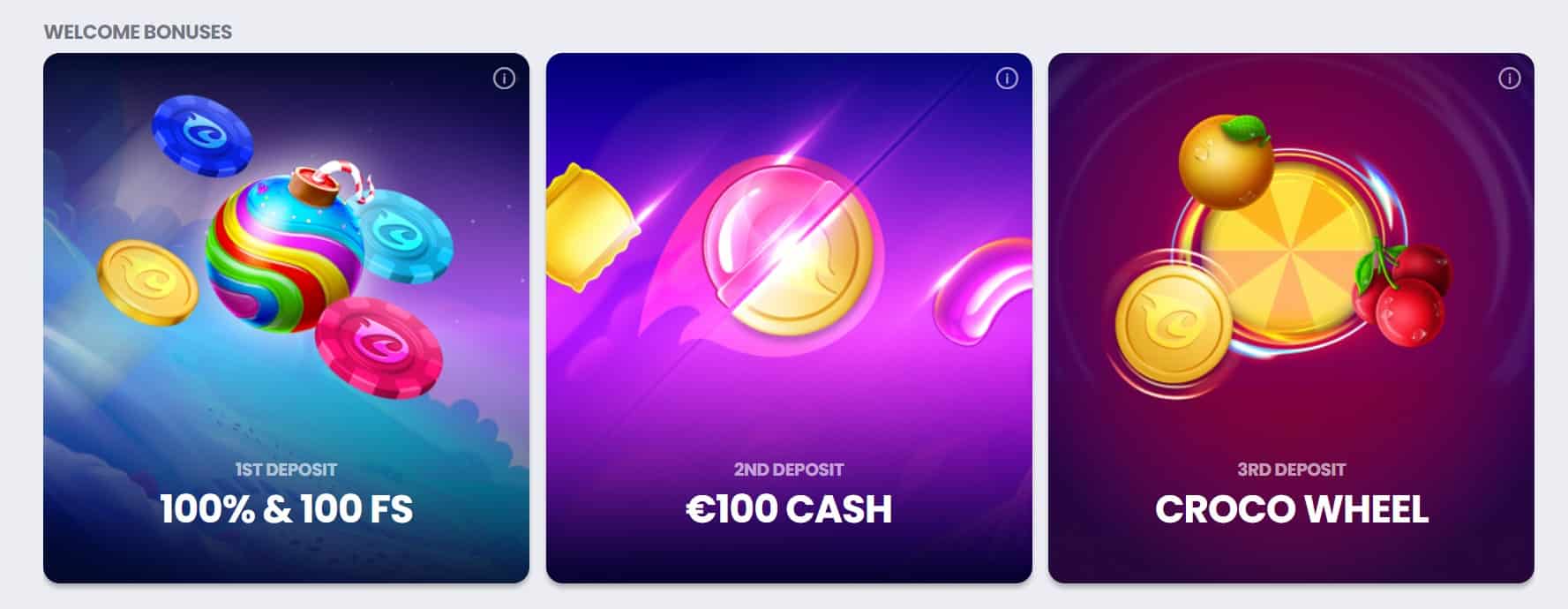Viewport: 1568px width, 609px height.
Task: Click the gold coin beside candy bomb
Action: [147, 282]
